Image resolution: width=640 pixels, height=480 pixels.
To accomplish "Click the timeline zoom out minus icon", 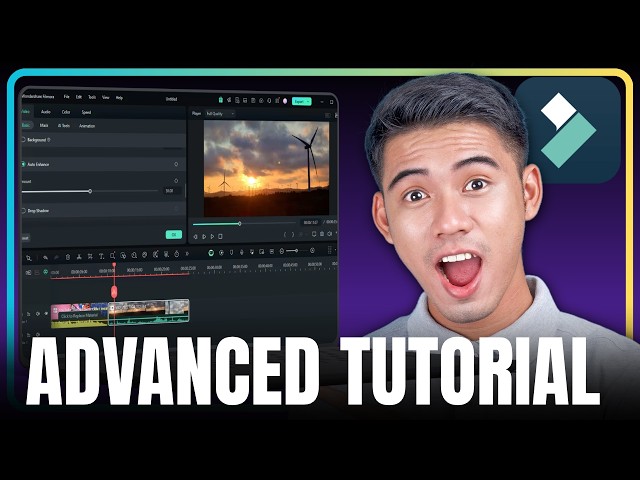I will point(282,251).
